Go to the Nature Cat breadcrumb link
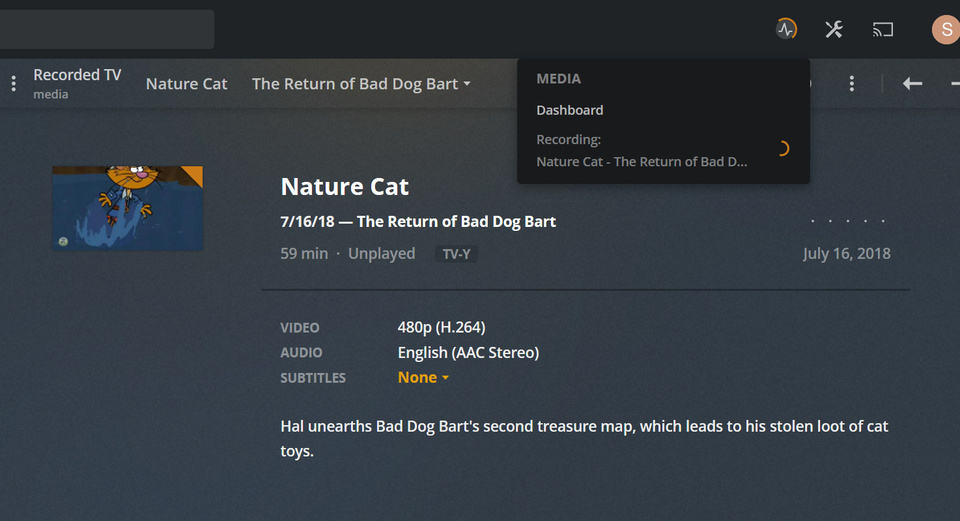 (187, 84)
